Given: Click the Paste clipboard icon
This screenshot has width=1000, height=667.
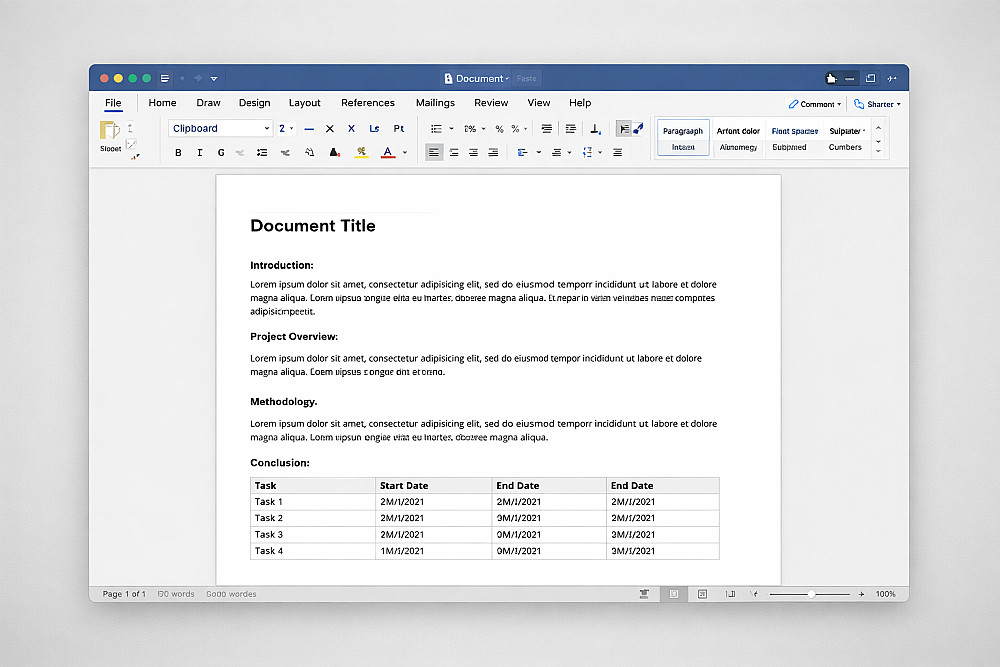Looking at the screenshot, I should click(110, 130).
